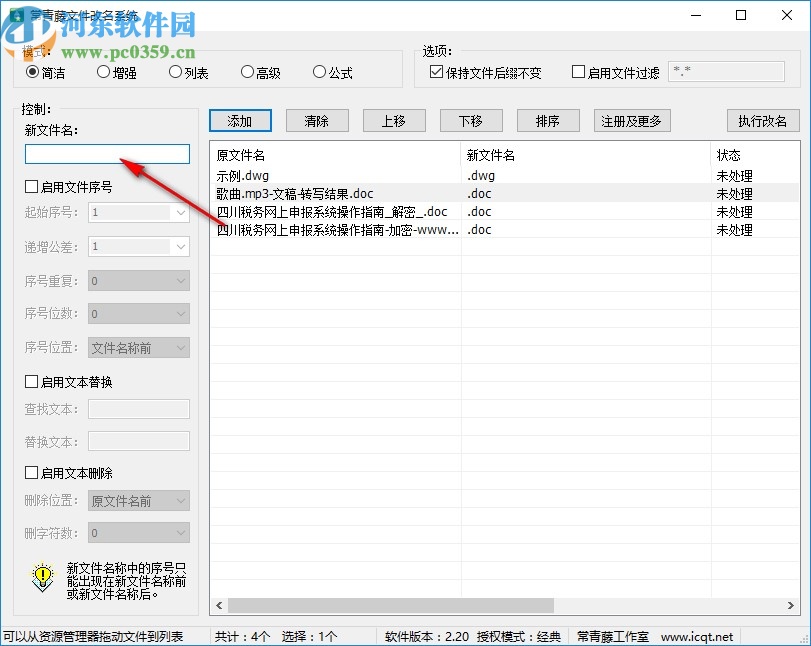Enable the 启用文件过滤 checkbox

click(x=577, y=70)
